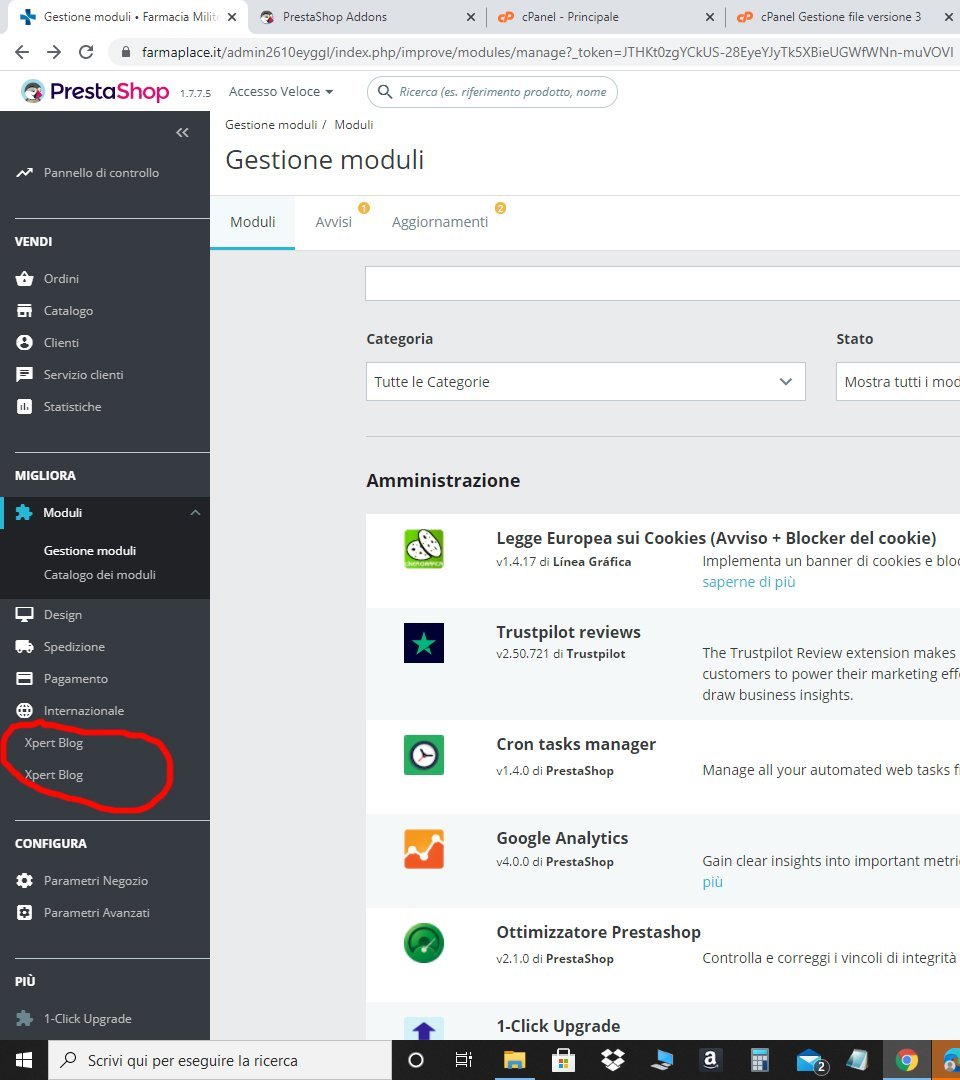Image resolution: width=960 pixels, height=1080 pixels.
Task: Click the saperne di più link
Action: (x=749, y=582)
